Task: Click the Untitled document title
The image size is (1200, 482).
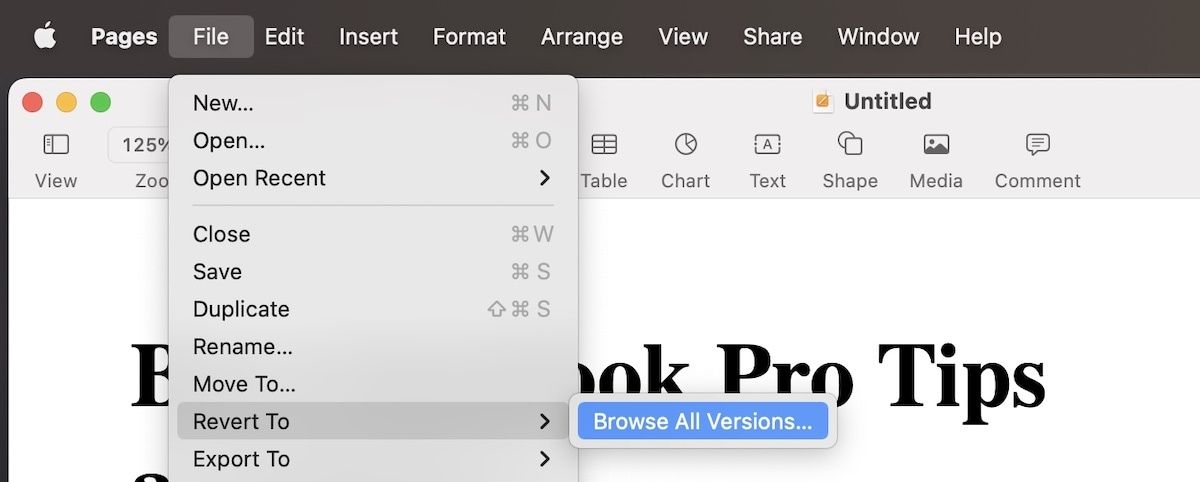Action: click(x=887, y=101)
